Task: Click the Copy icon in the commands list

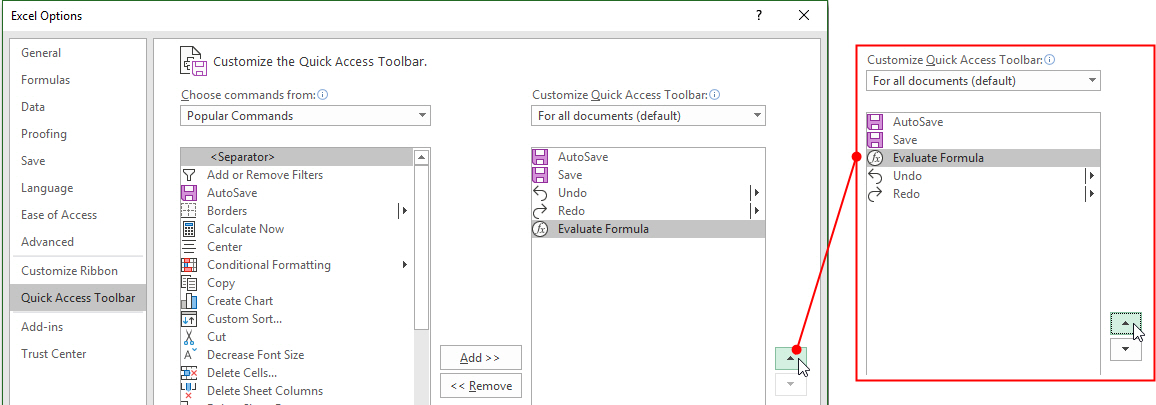Action: click(189, 283)
